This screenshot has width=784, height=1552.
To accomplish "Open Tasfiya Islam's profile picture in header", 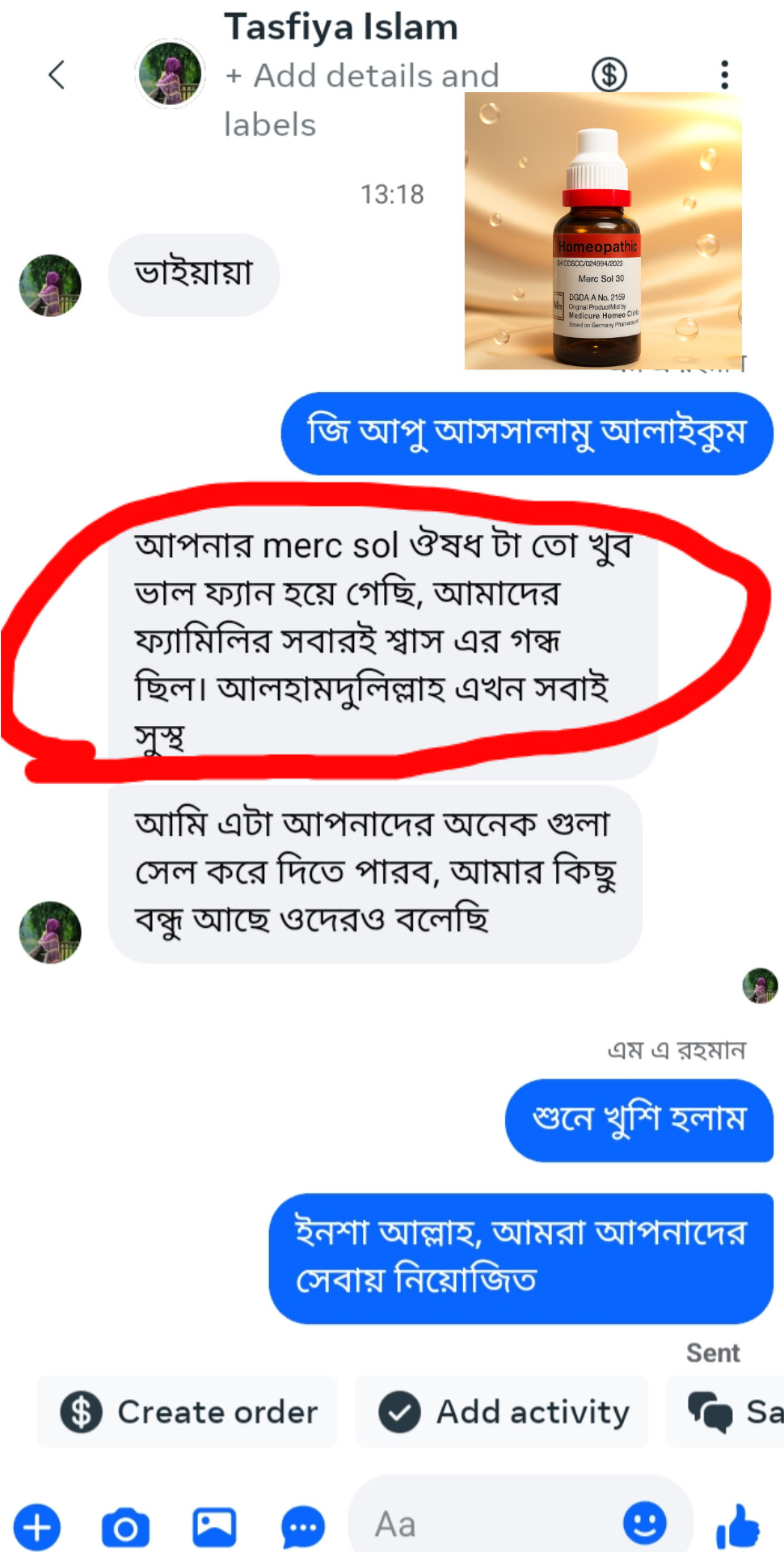I will tap(170, 74).
